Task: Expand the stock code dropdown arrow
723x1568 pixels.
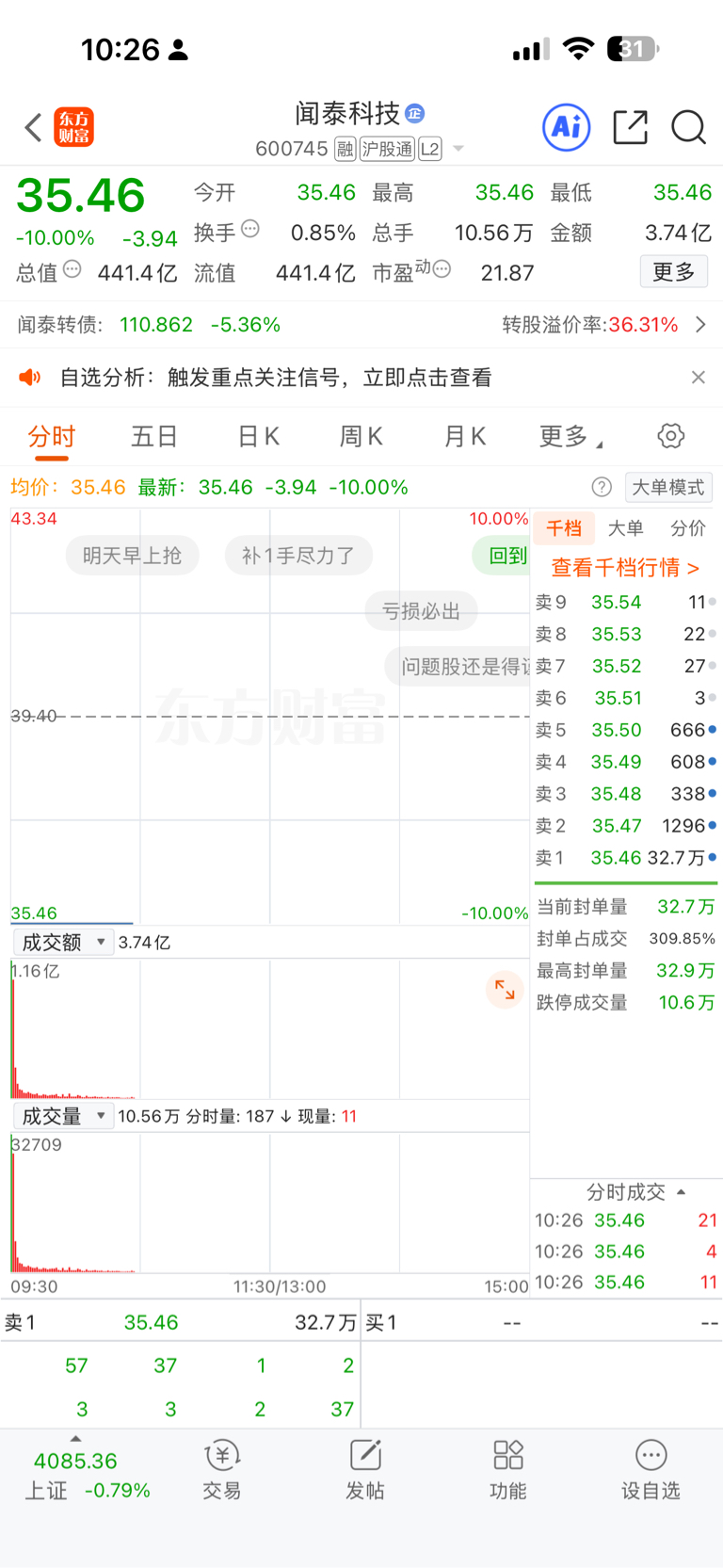Action: [x=458, y=149]
